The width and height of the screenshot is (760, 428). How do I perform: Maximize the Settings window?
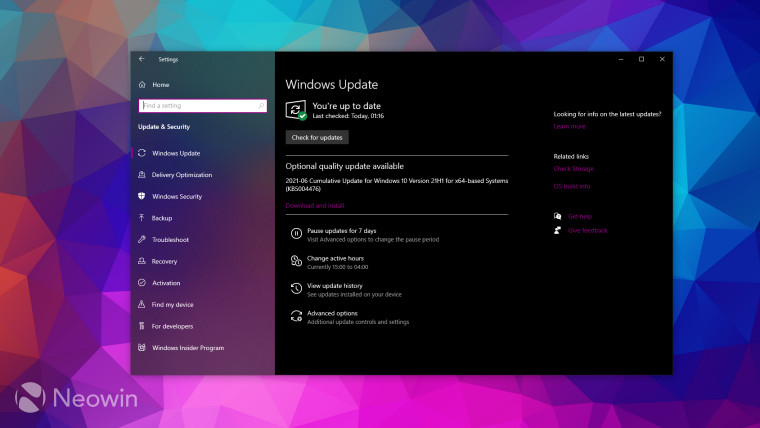tap(641, 59)
